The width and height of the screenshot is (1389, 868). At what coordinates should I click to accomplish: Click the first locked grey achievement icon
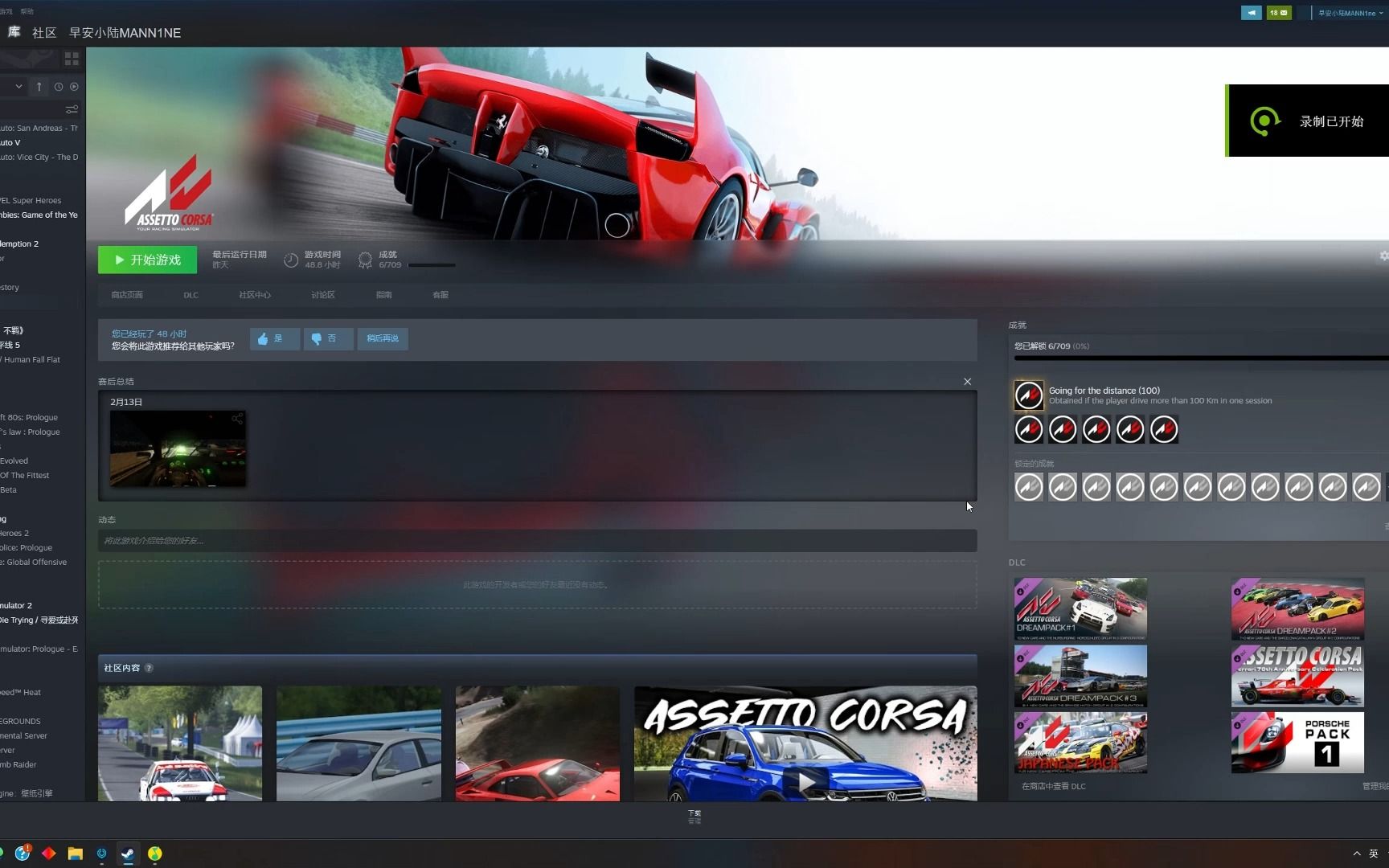[1029, 487]
